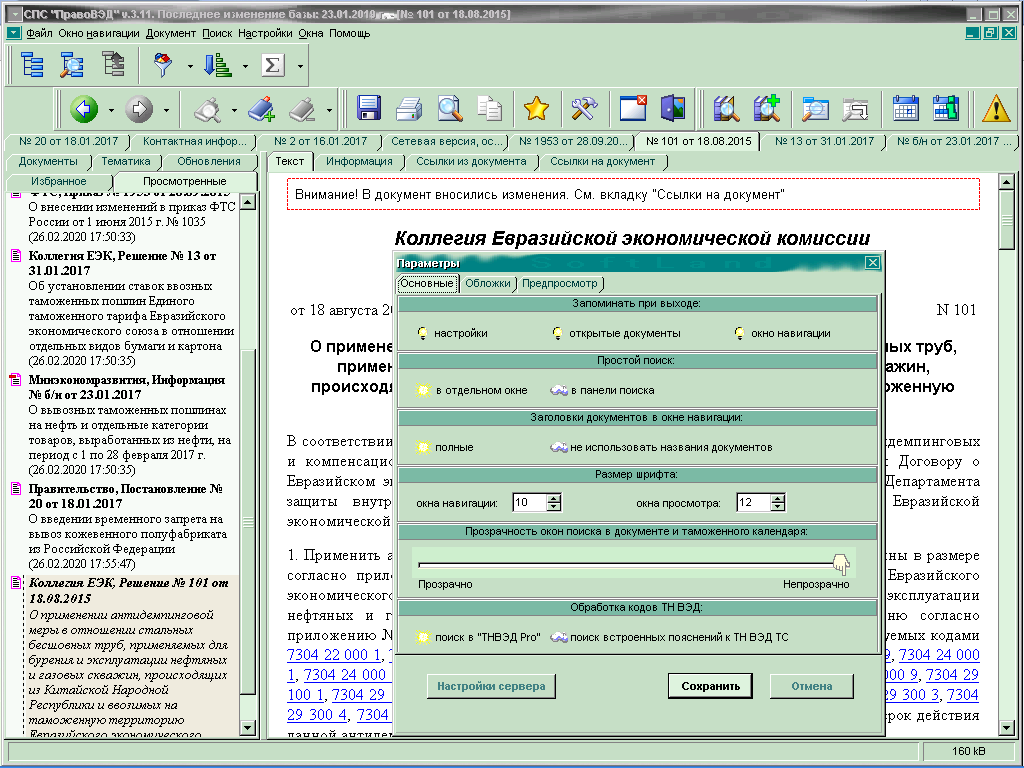Open back history dropdown arrow
The image size is (1024, 768).
pos(111,110)
